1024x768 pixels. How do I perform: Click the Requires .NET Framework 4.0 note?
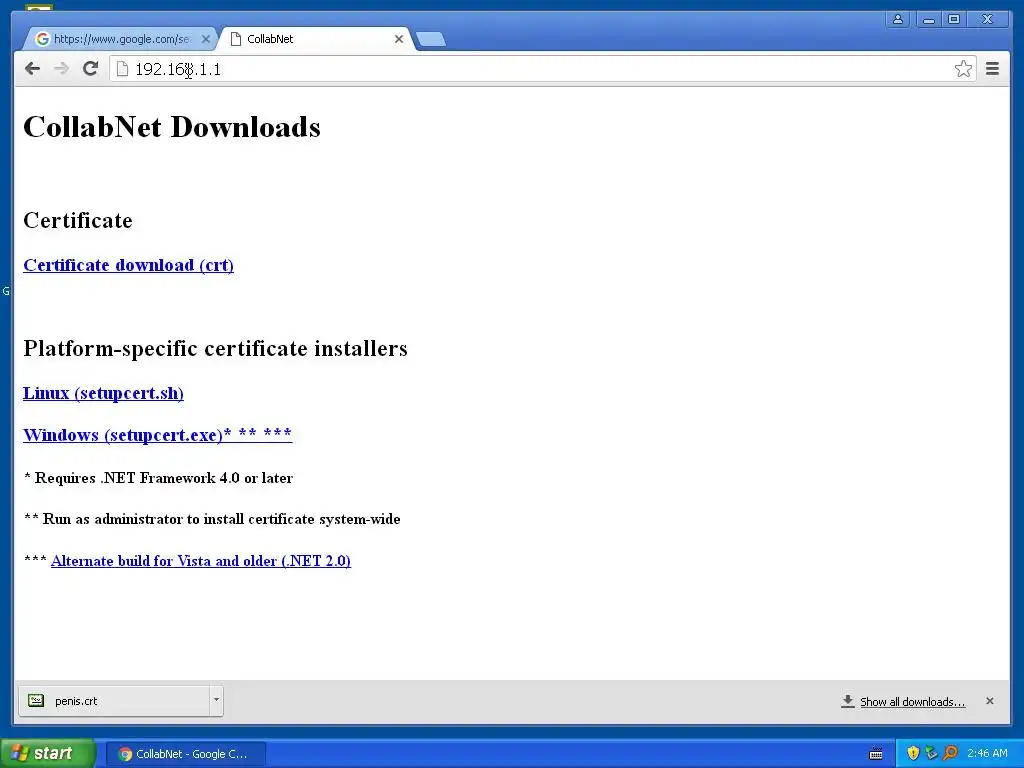pos(158,478)
